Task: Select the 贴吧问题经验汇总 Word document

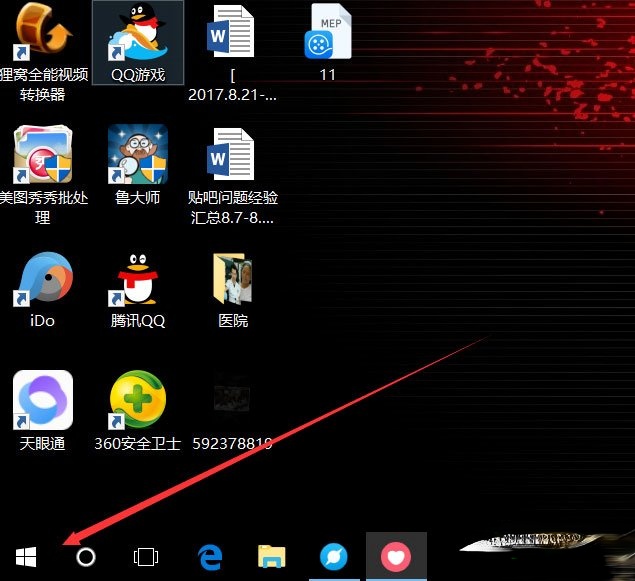Action: [x=232, y=155]
